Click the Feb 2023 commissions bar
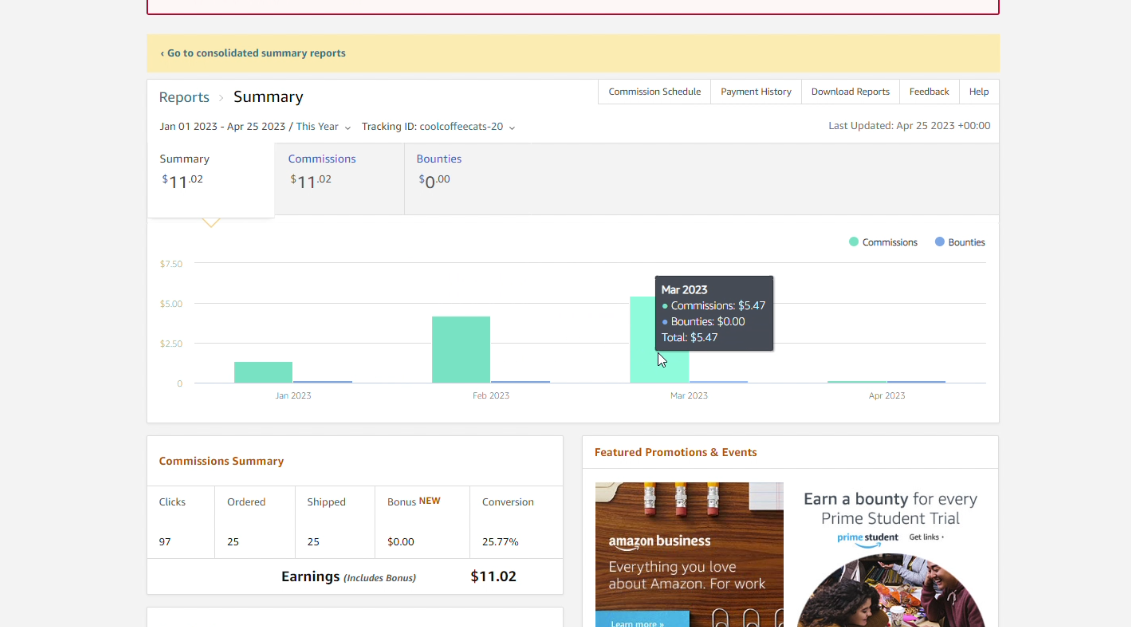The width and height of the screenshot is (1131, 627). point(461,350)
